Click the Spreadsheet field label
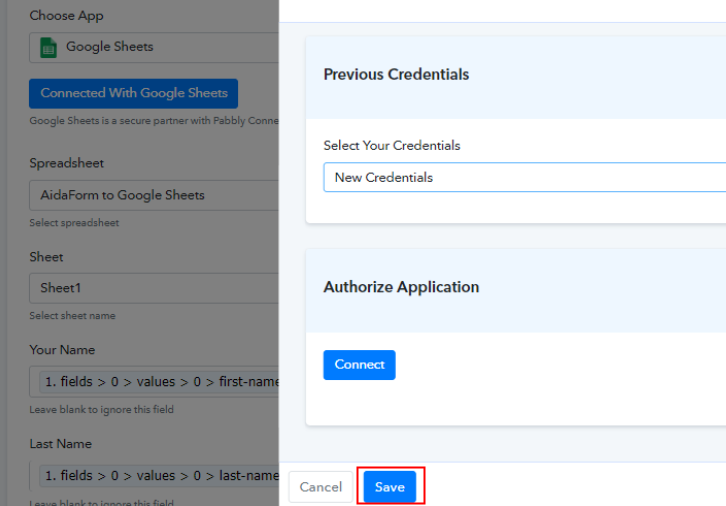This screenshot has width=726, height=506. [66, 163]
